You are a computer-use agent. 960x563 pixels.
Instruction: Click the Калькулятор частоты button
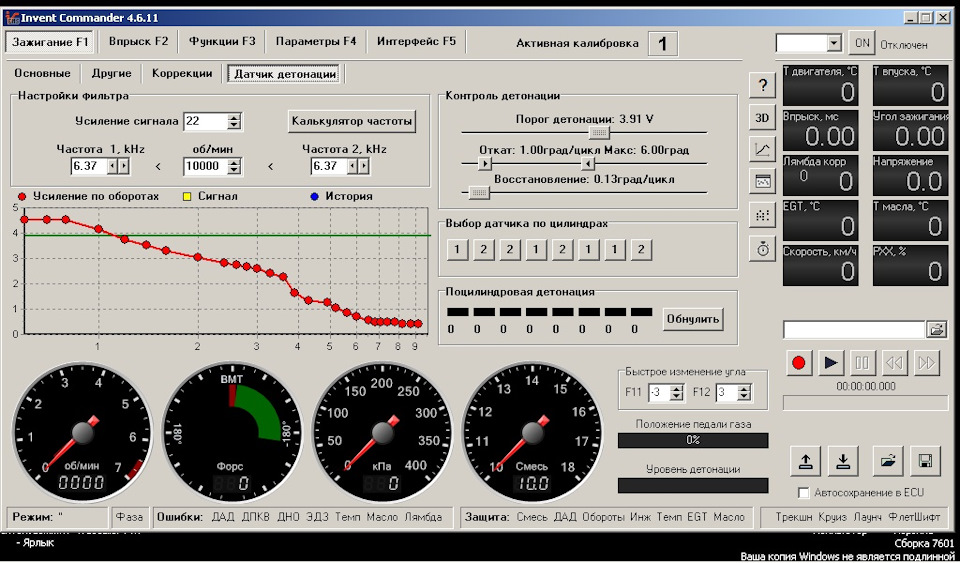(352, 121)
